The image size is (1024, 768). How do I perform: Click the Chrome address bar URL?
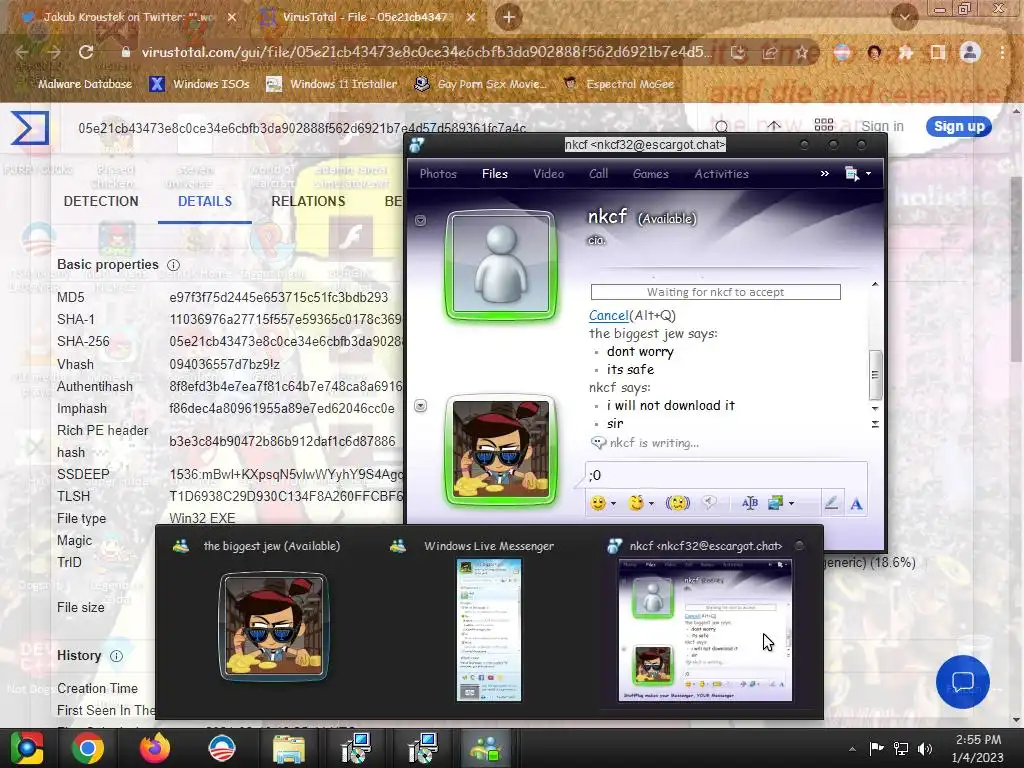tap(426, 52)
